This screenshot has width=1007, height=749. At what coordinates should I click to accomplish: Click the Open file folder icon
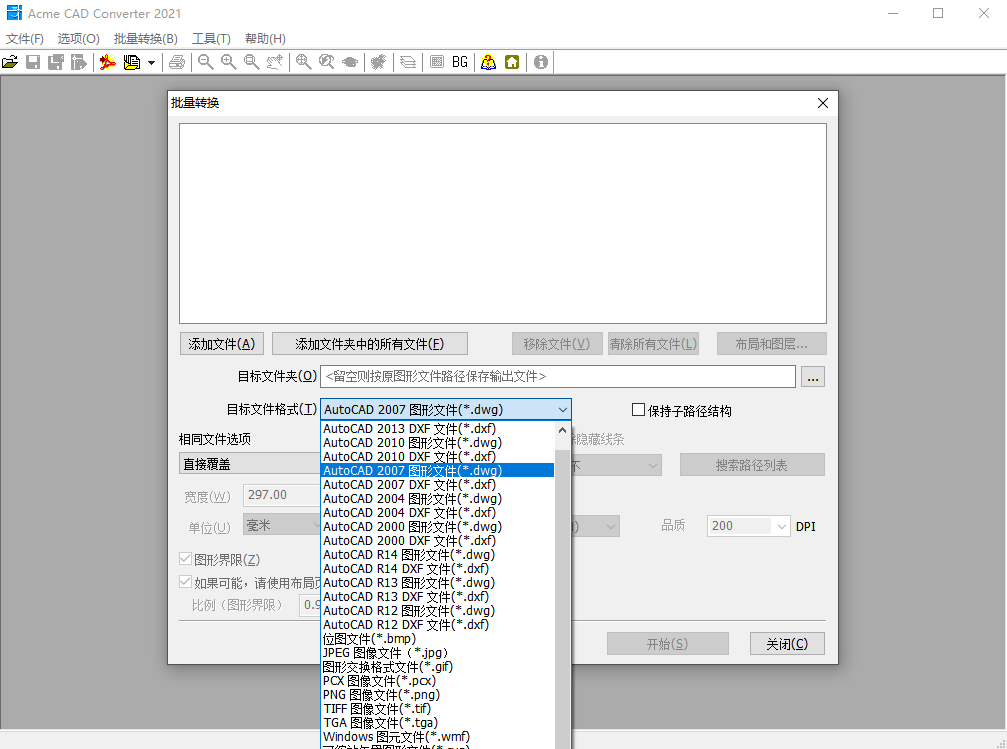(10, 62)
